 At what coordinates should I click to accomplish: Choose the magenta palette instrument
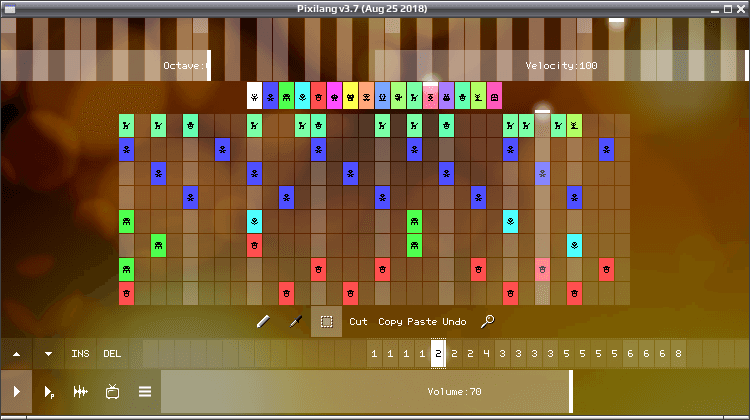(x=334, y=97)
